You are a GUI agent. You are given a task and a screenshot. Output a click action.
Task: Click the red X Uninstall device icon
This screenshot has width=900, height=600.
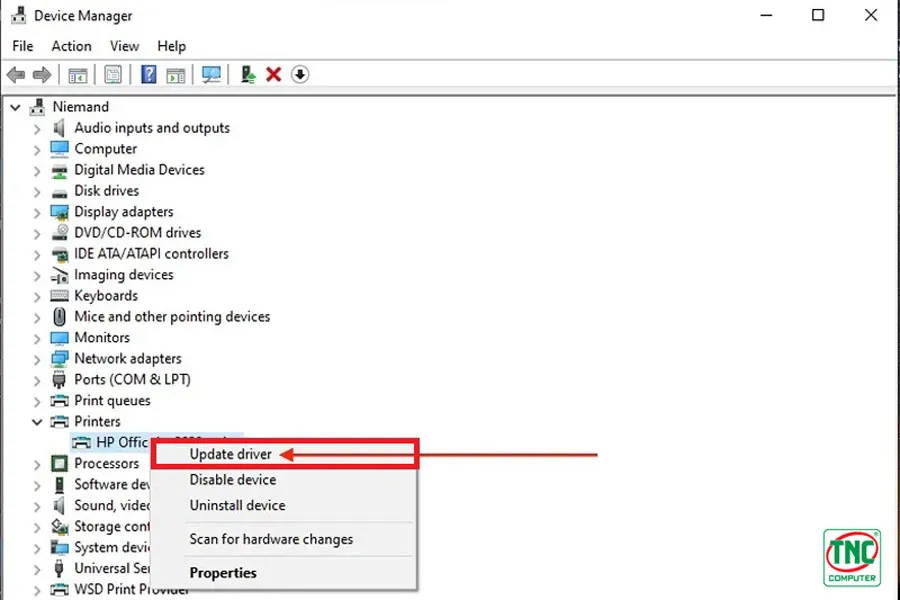click(x=274, y=75)
